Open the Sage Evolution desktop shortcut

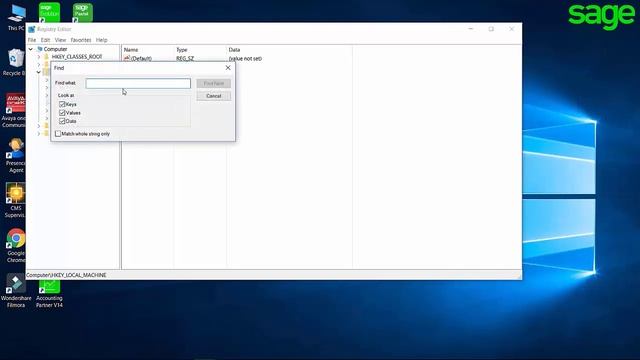click(x=49, y=12)
